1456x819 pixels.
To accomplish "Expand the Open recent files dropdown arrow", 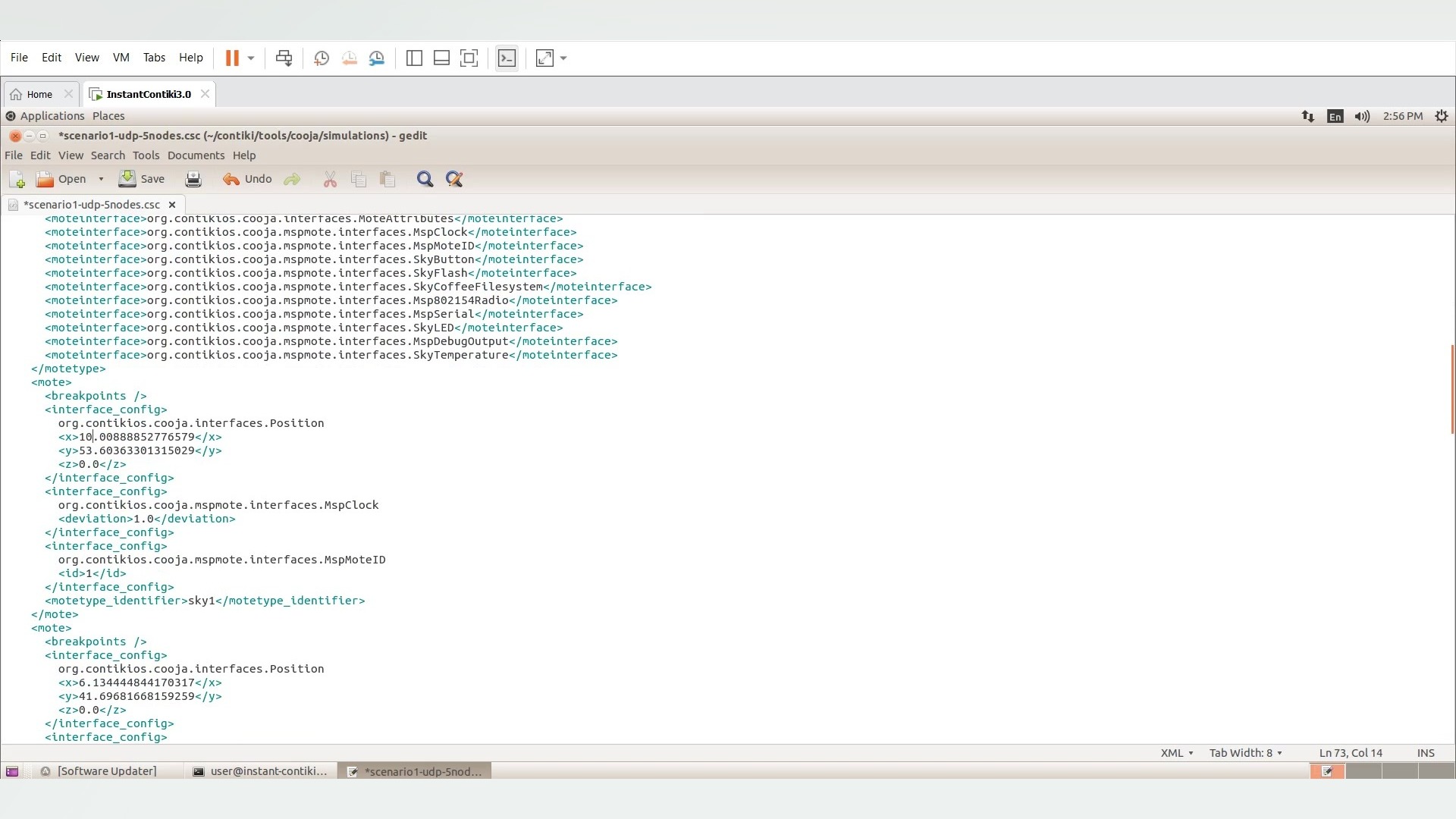I will (x=101, y=180).
